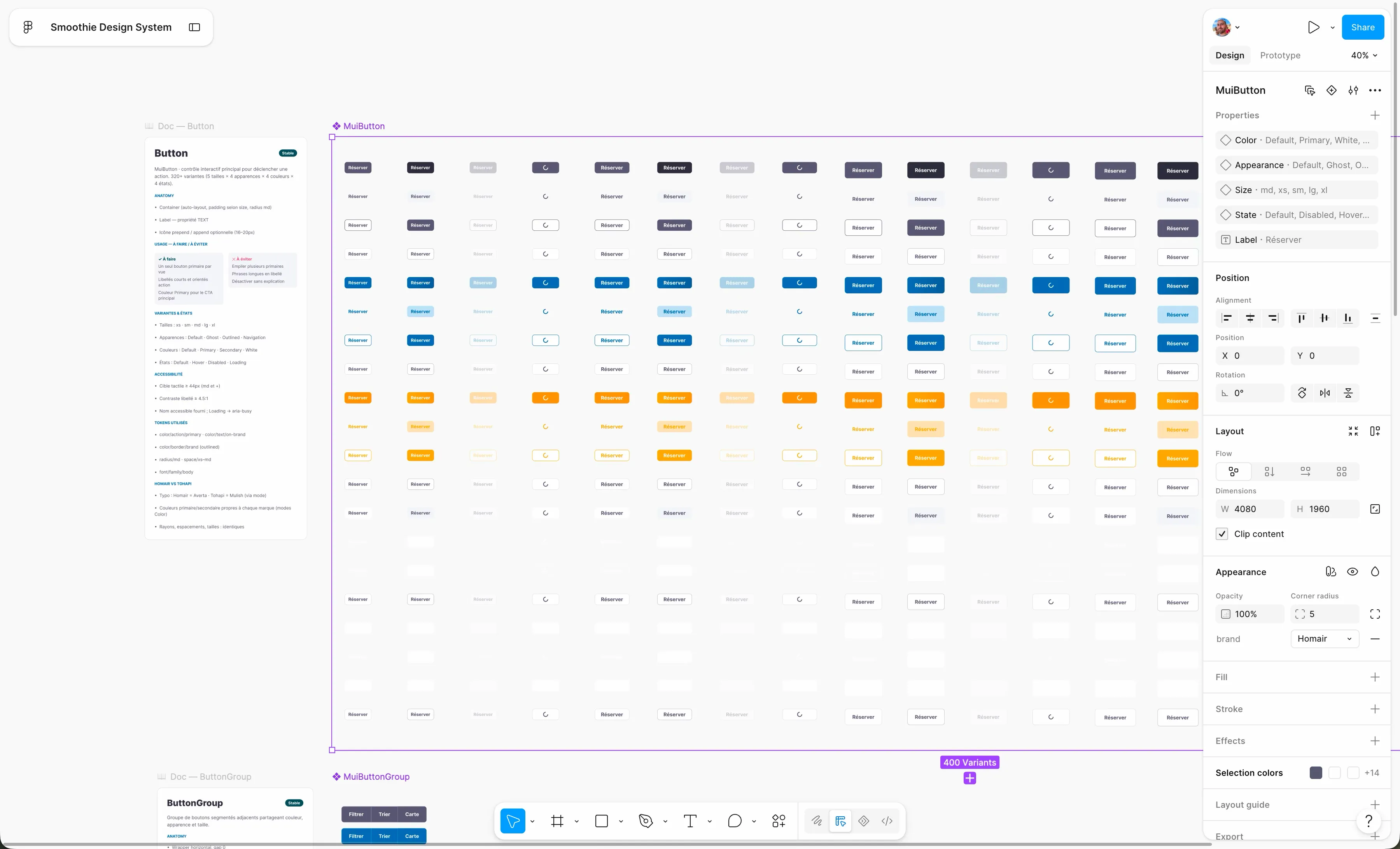Lock aspect ratio toggle
Screen dimensions: 1400x849
1374,509
